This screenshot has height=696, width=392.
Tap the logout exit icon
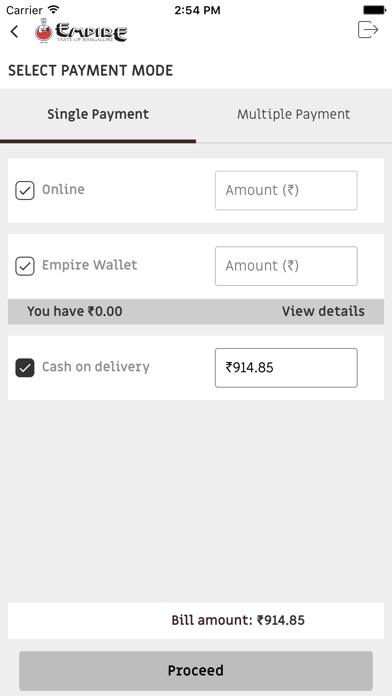point(368,30)
